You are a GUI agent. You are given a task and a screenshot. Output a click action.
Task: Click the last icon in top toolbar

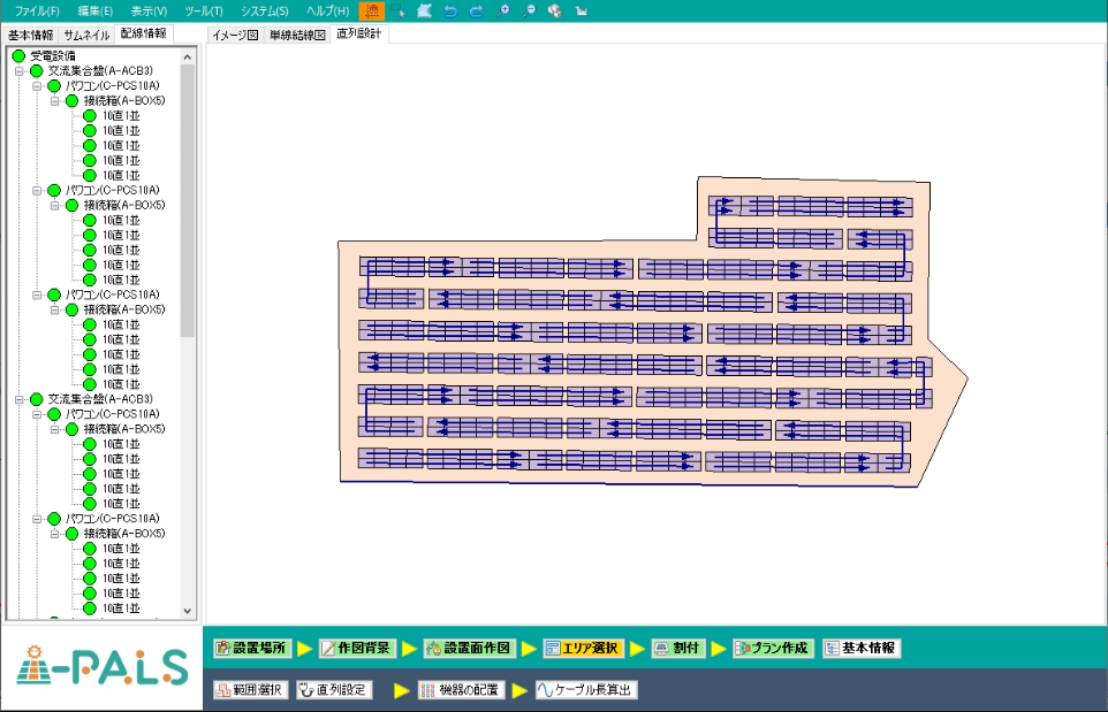coord(581,11)
